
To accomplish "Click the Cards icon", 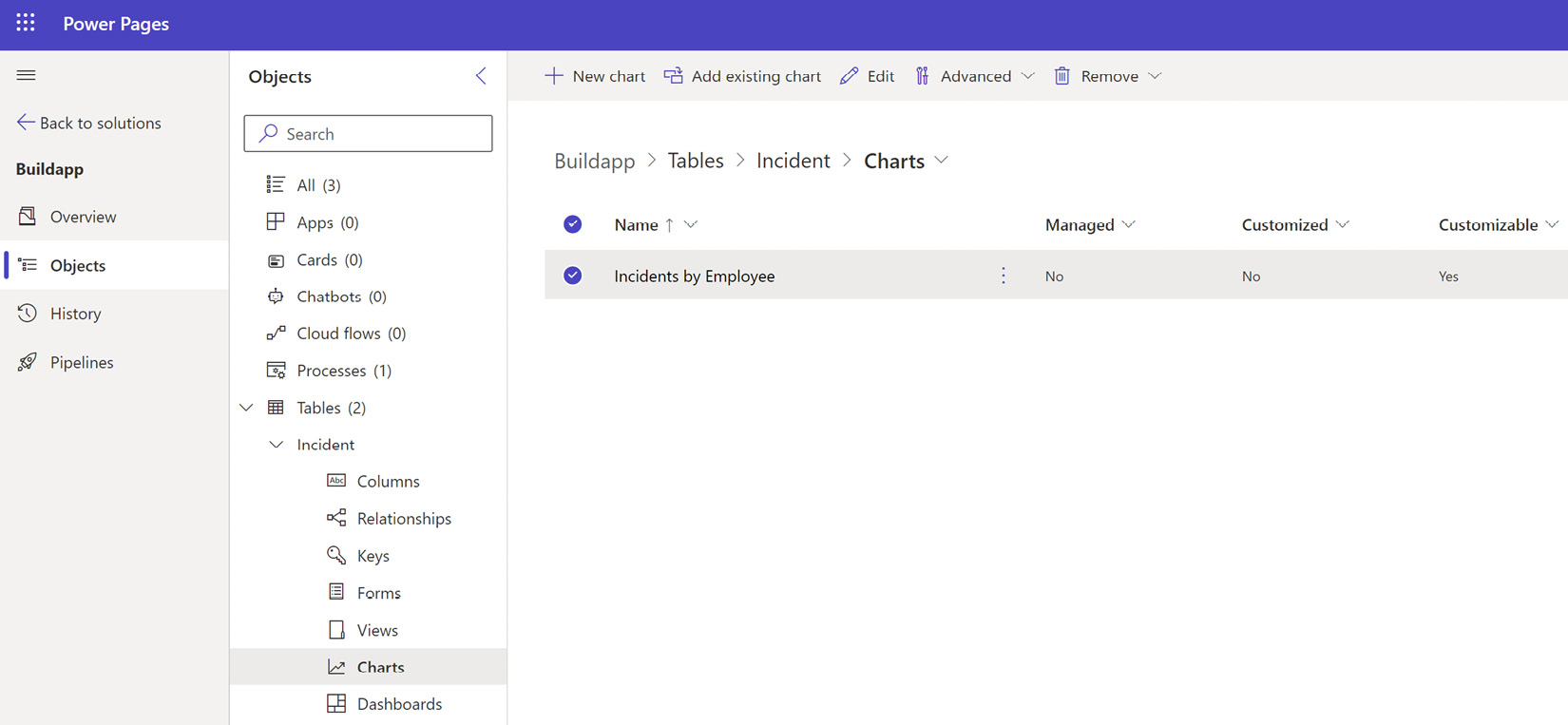I will pyautogui.click(x=276, y=259).
